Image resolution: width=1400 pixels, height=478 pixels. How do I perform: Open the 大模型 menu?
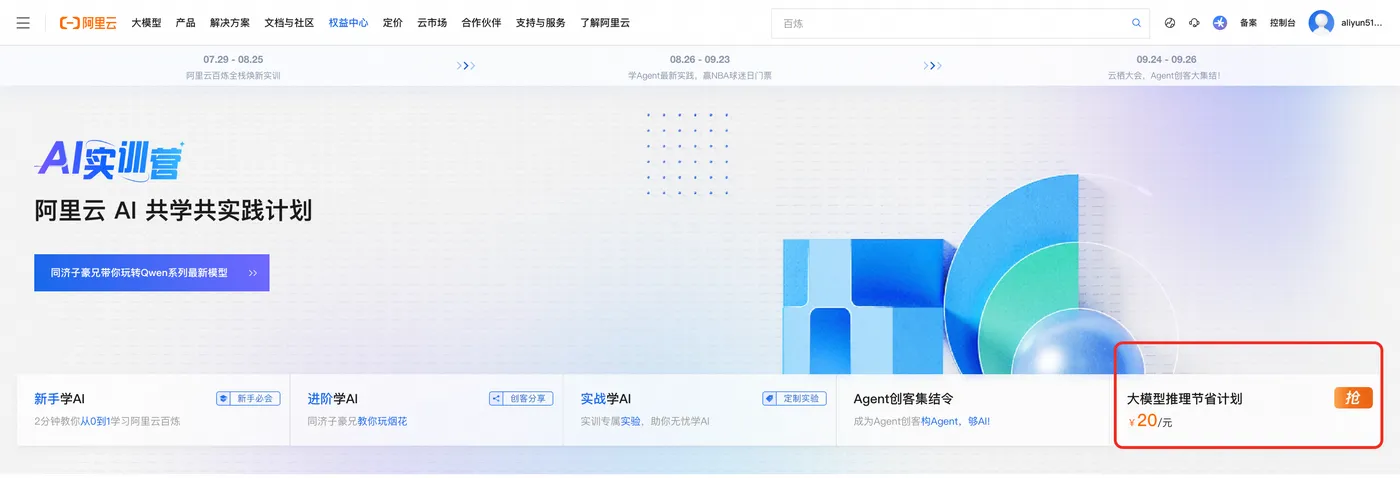pos(146,22)
